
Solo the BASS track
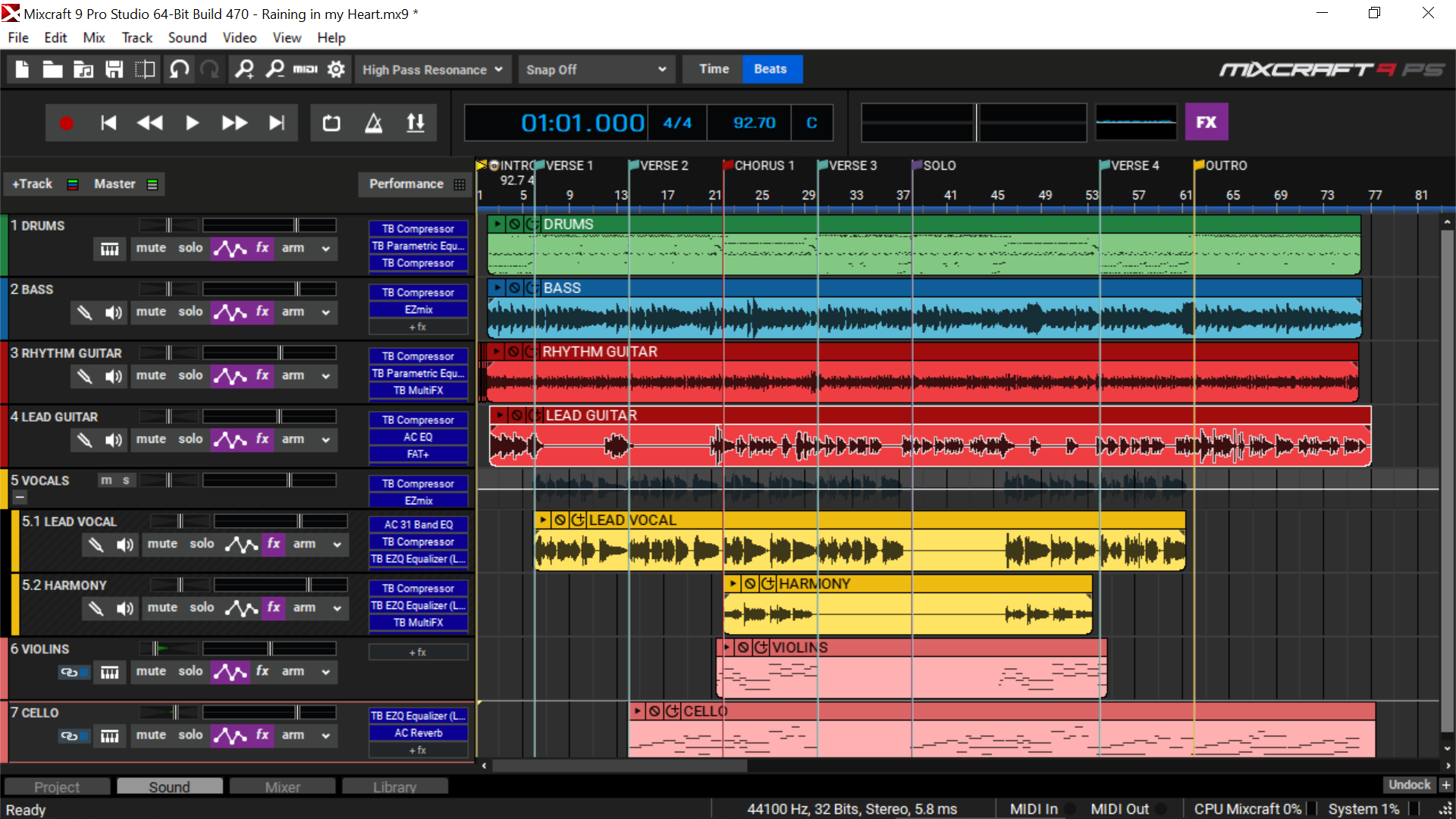(x=190, y=312)
